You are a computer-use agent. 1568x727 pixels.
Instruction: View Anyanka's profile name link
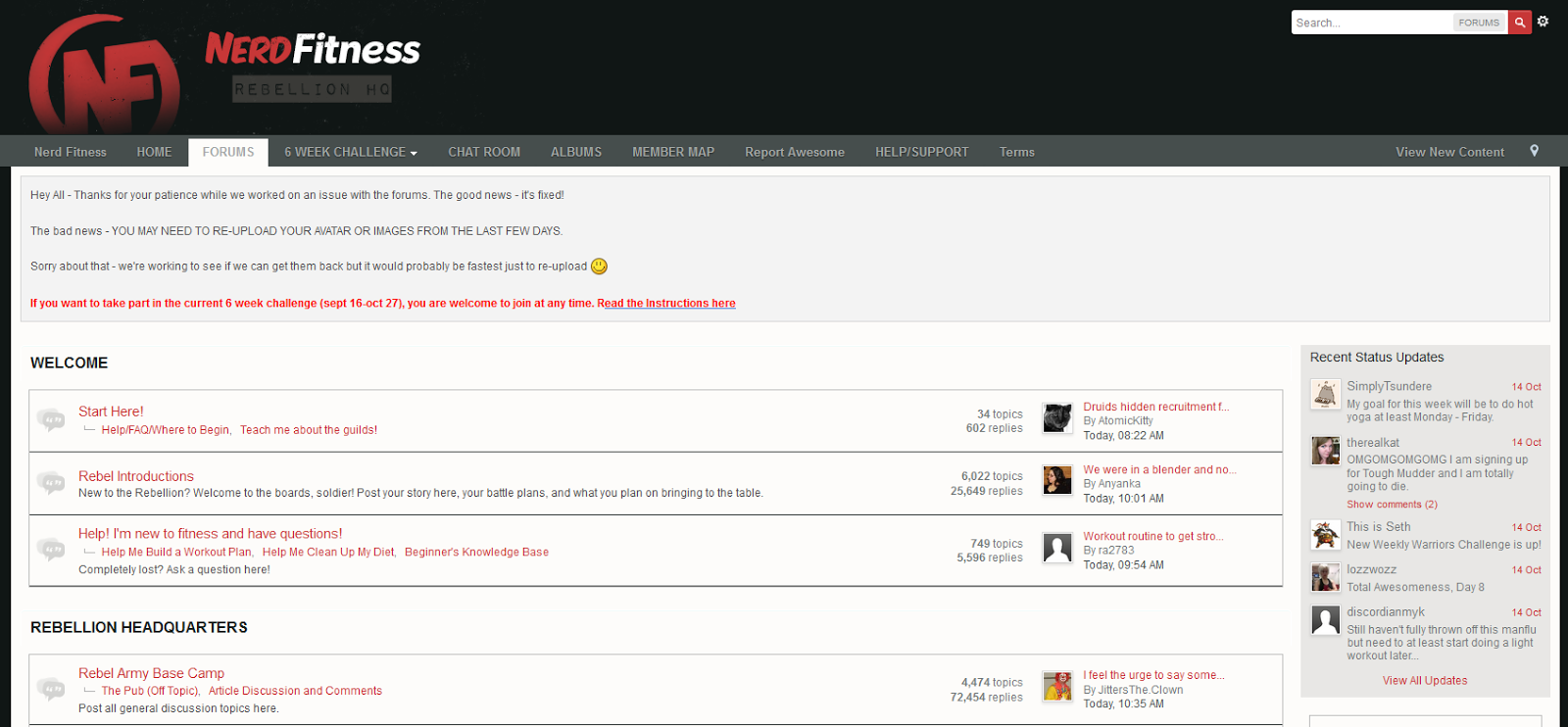pos(1118,484)
